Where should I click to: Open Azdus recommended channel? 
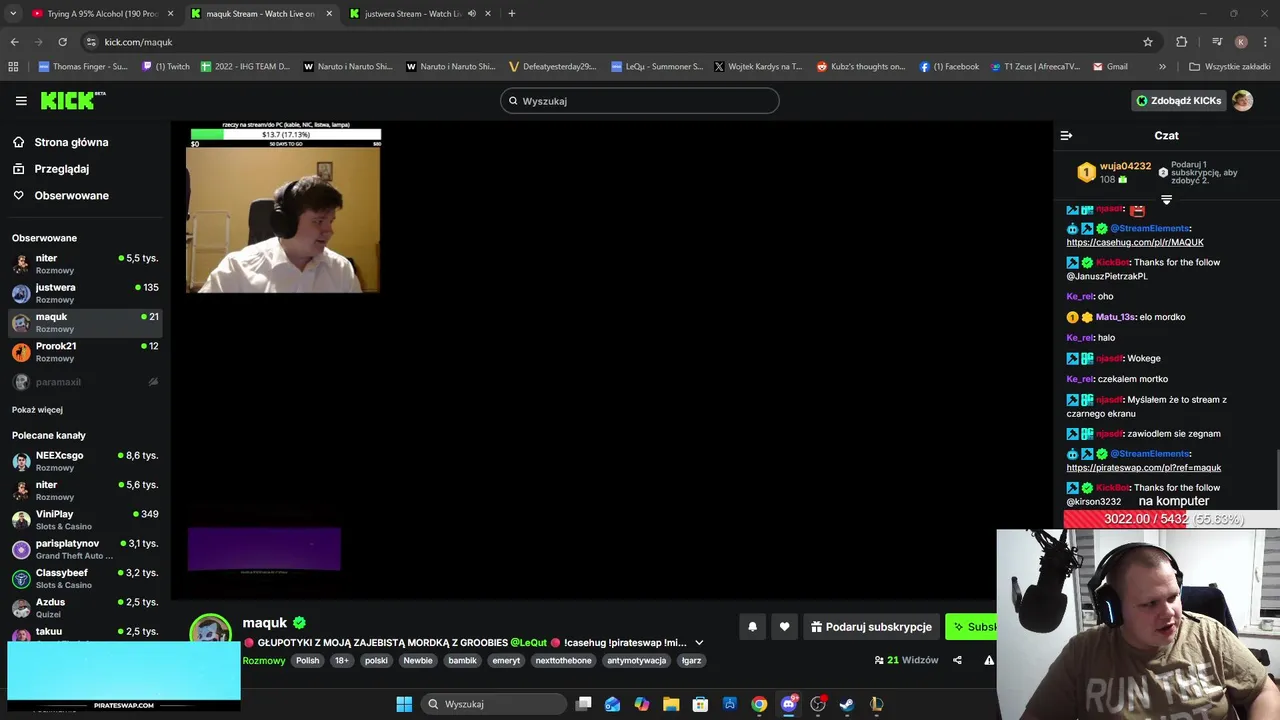(x=85, y=608)
